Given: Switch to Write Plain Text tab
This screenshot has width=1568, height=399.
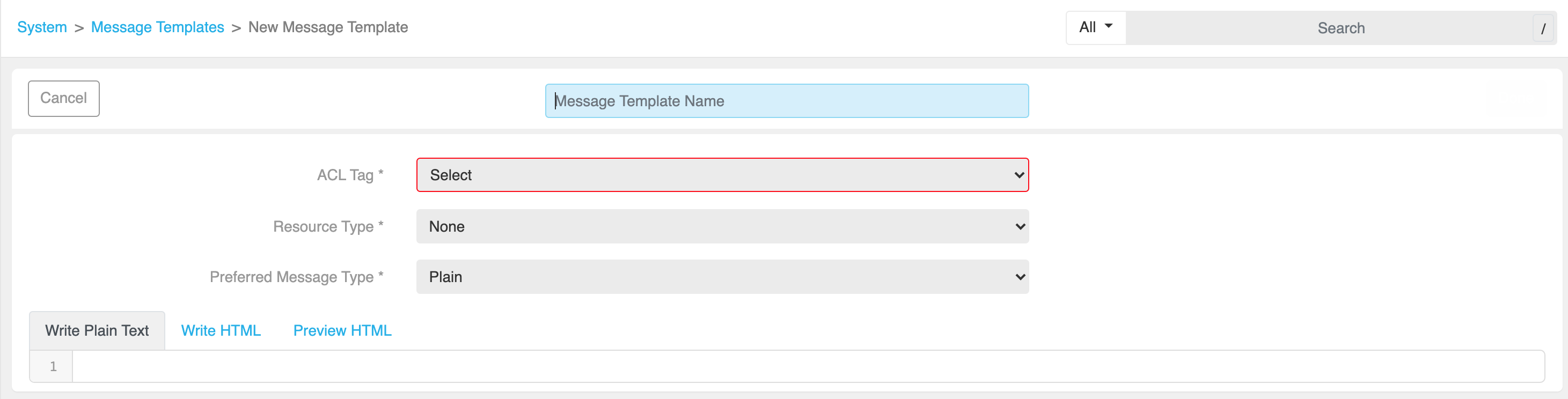Looking at the screenshot, I should pos(97,330).
